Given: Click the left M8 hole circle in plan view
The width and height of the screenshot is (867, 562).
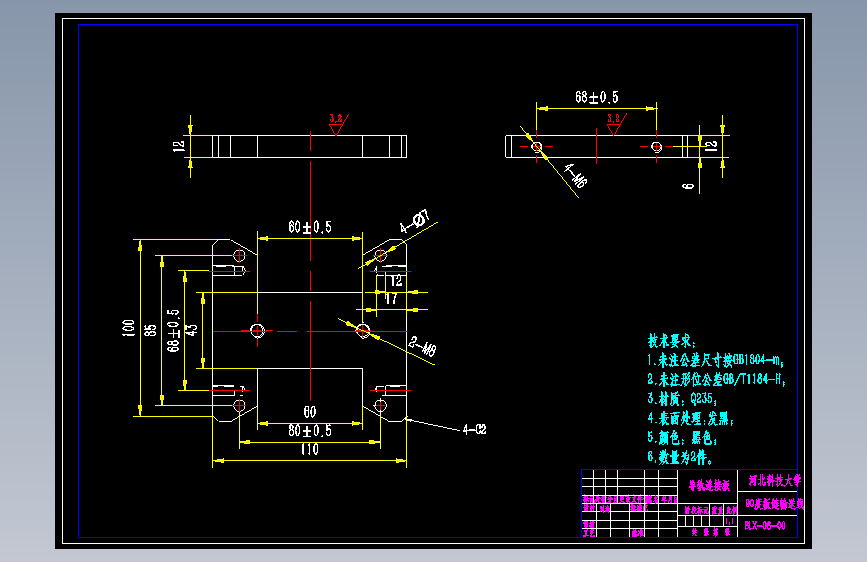Looking at the screenshot, I should coord(258,331).
